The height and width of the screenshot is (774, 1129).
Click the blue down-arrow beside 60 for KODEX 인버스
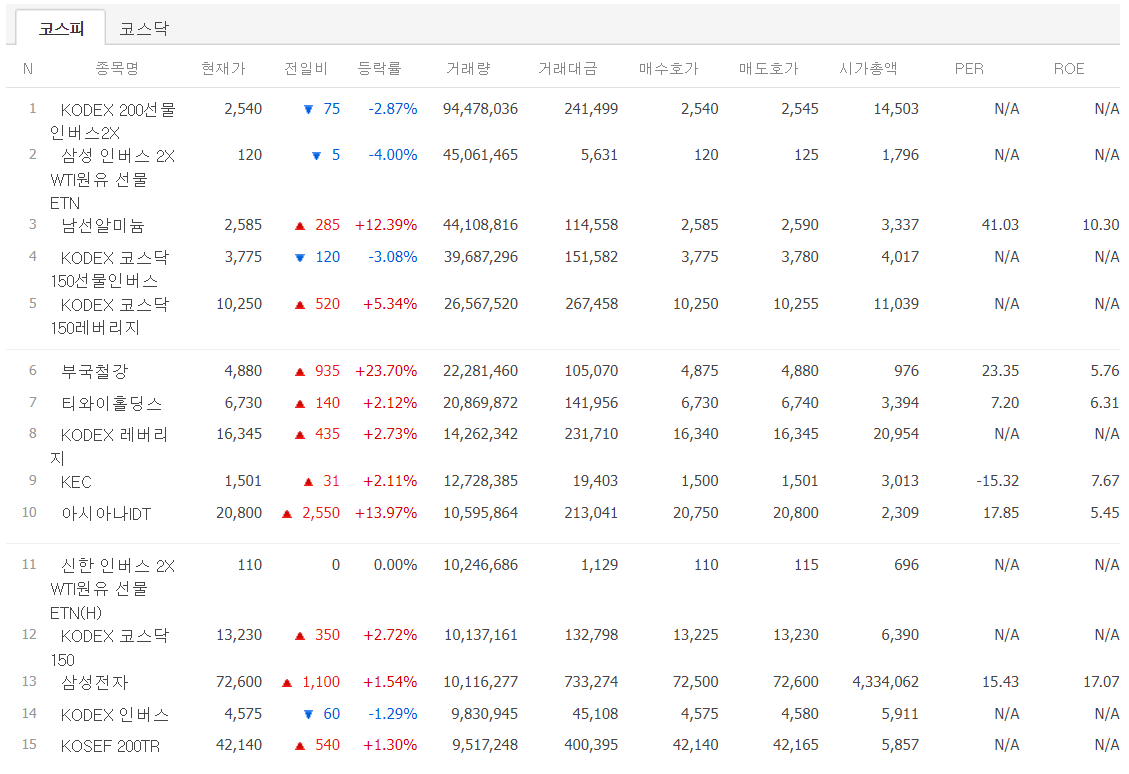pyautogui.click(x=308, y=714)
